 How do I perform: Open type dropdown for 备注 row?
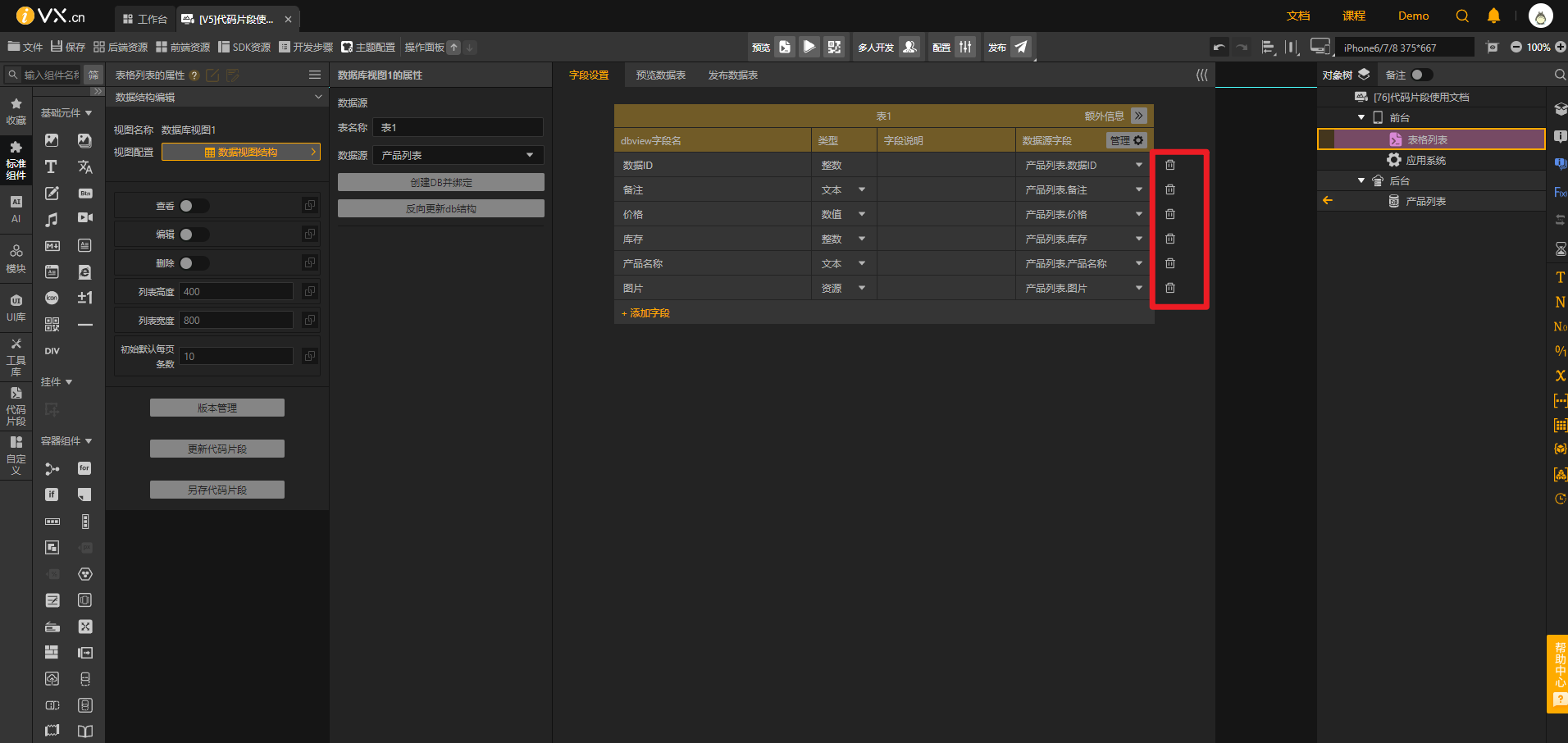[x=862, y=189]
